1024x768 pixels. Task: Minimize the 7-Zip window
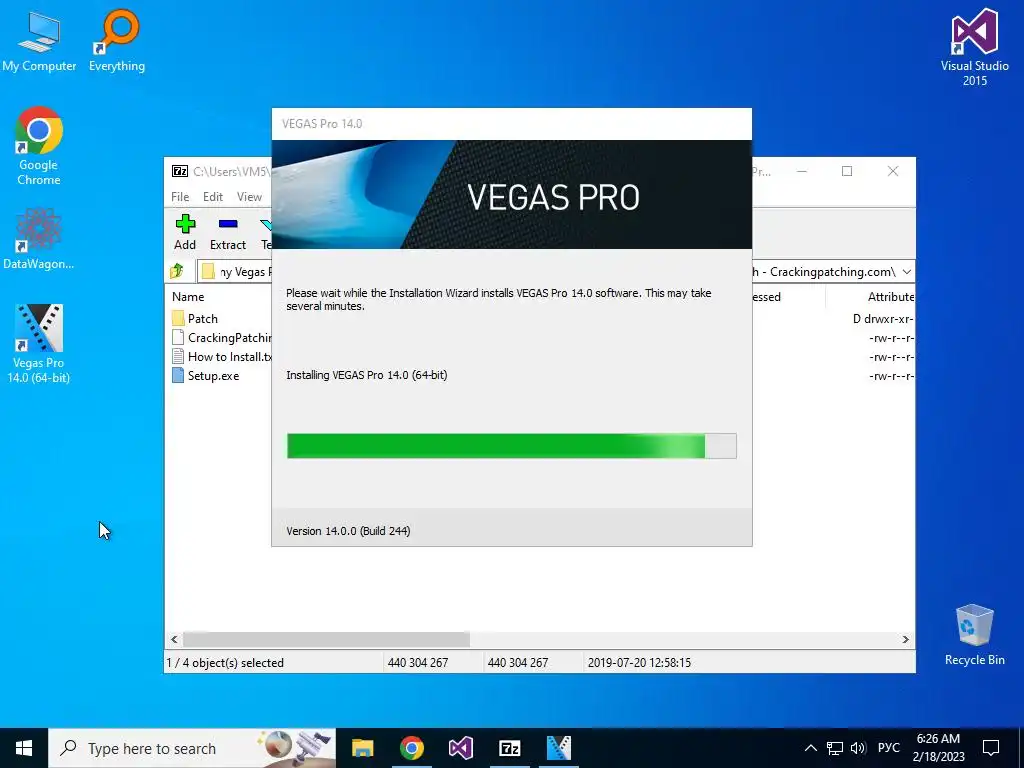pos(802,171)
